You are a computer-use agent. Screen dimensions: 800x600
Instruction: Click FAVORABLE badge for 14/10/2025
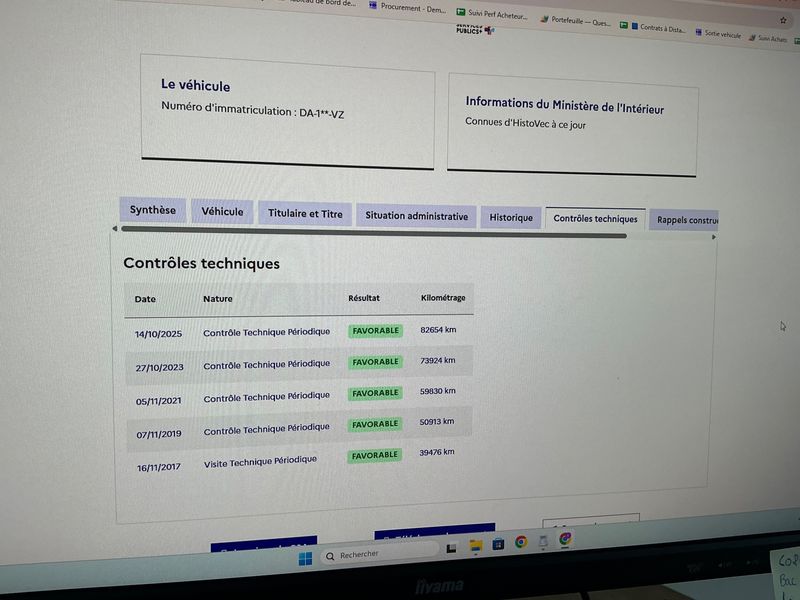pos(376,331)
